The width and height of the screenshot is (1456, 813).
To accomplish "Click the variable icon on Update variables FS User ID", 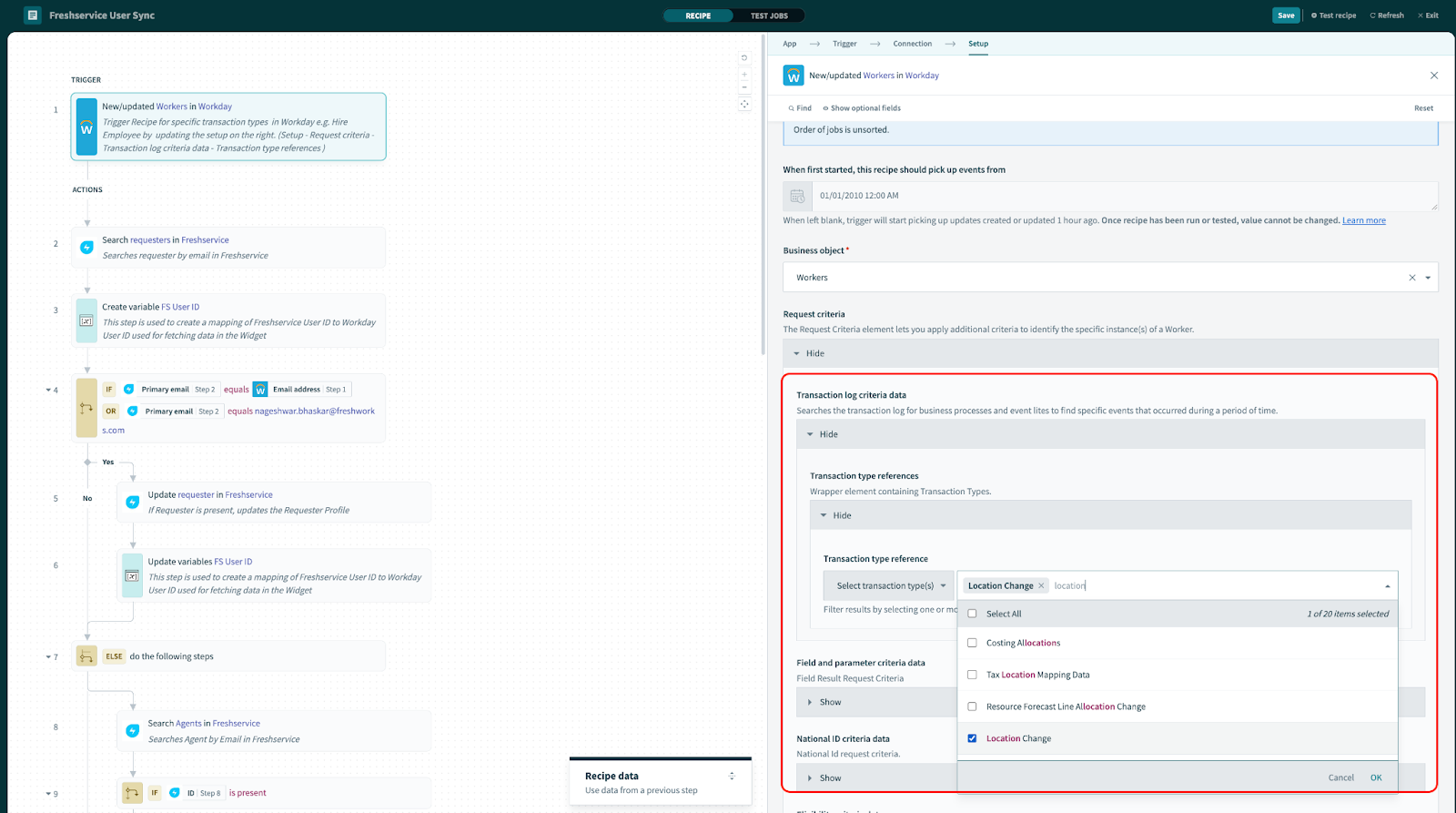I will click(x=132, y=575).
